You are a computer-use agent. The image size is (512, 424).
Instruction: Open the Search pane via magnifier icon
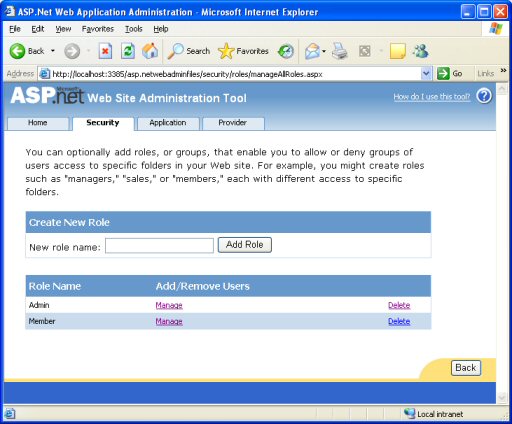[175, 51]
